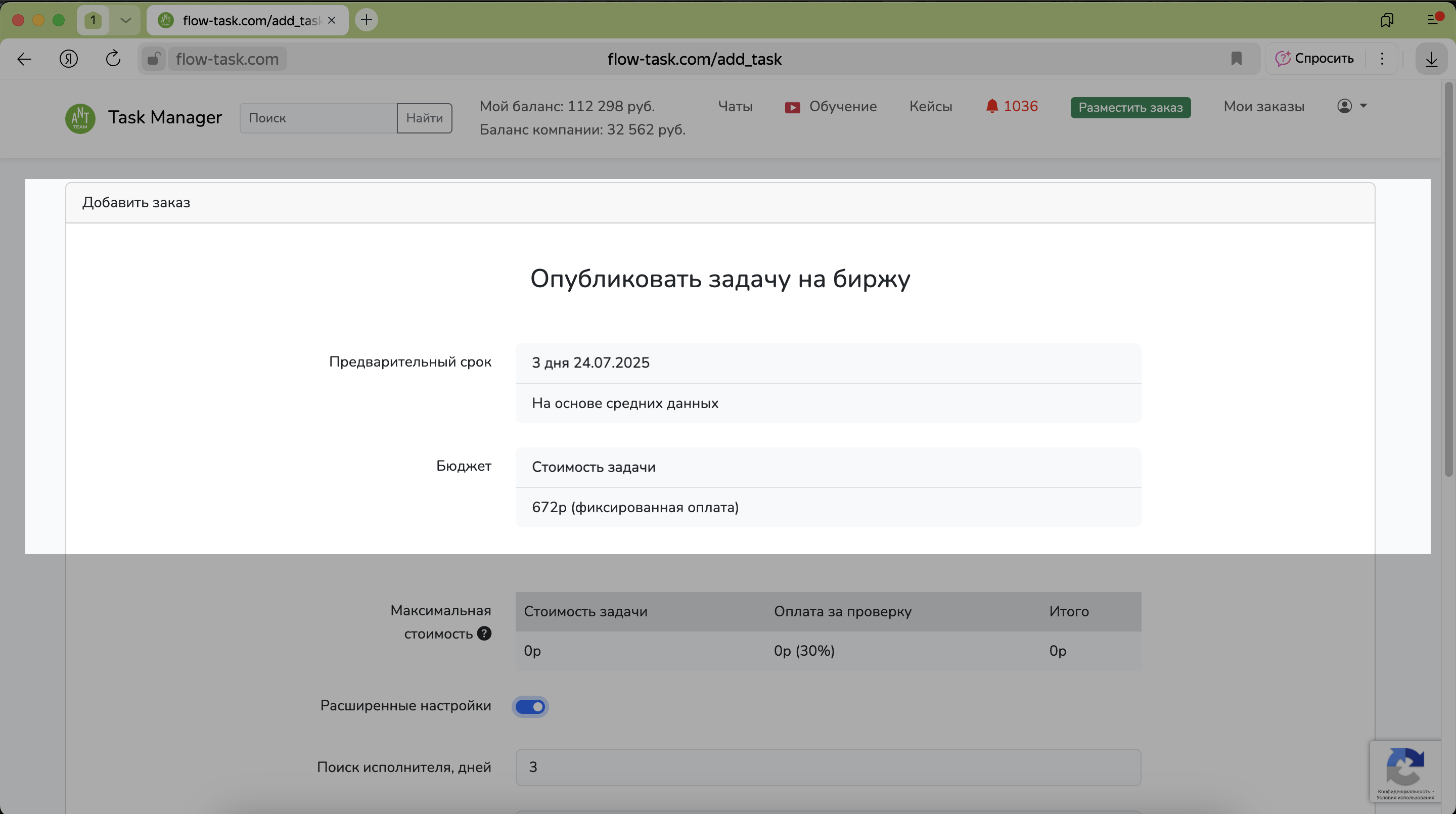
Task: Click the Поиск исполнителя, дней field
Action: click(x=828, y=767)
